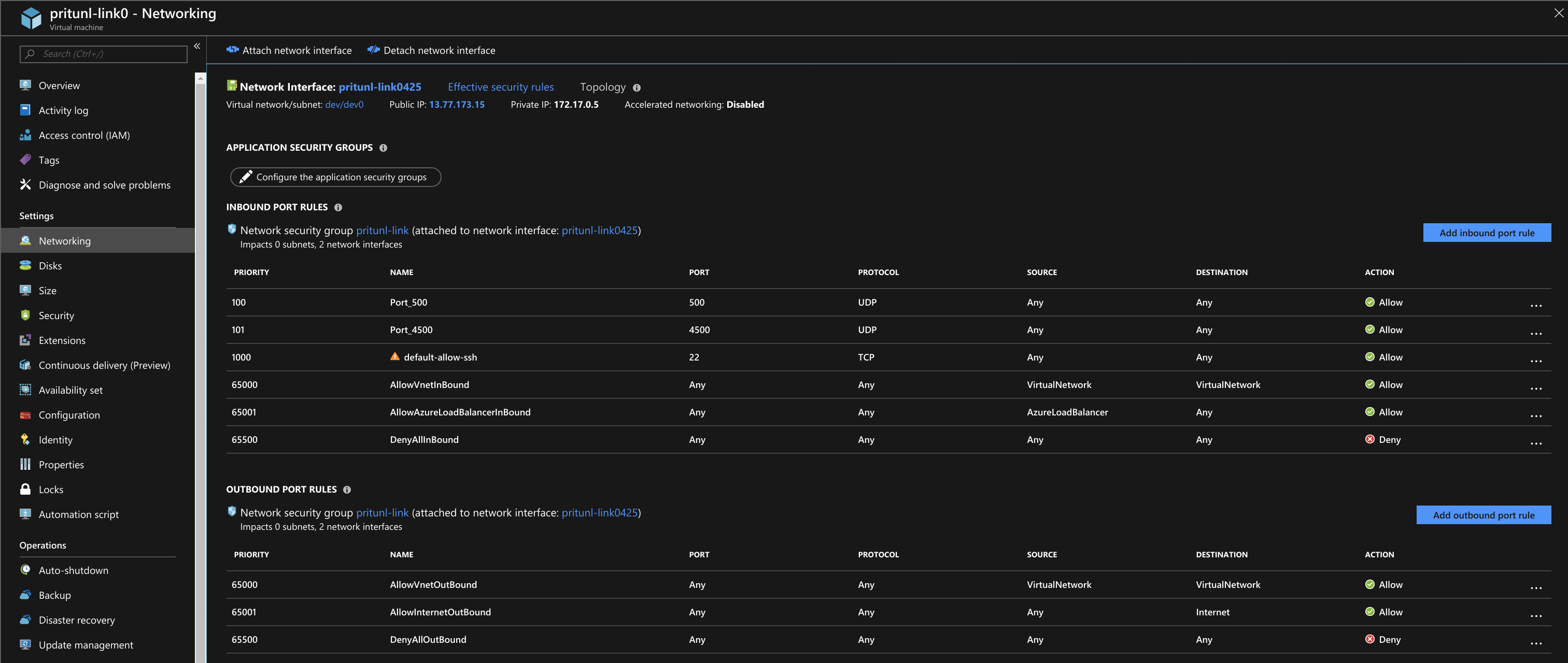Image resolution: width=1568 pixels, height=663 pixels.
Task: Click the Auto-shutdown clock icon
Action: click(25, 570)
